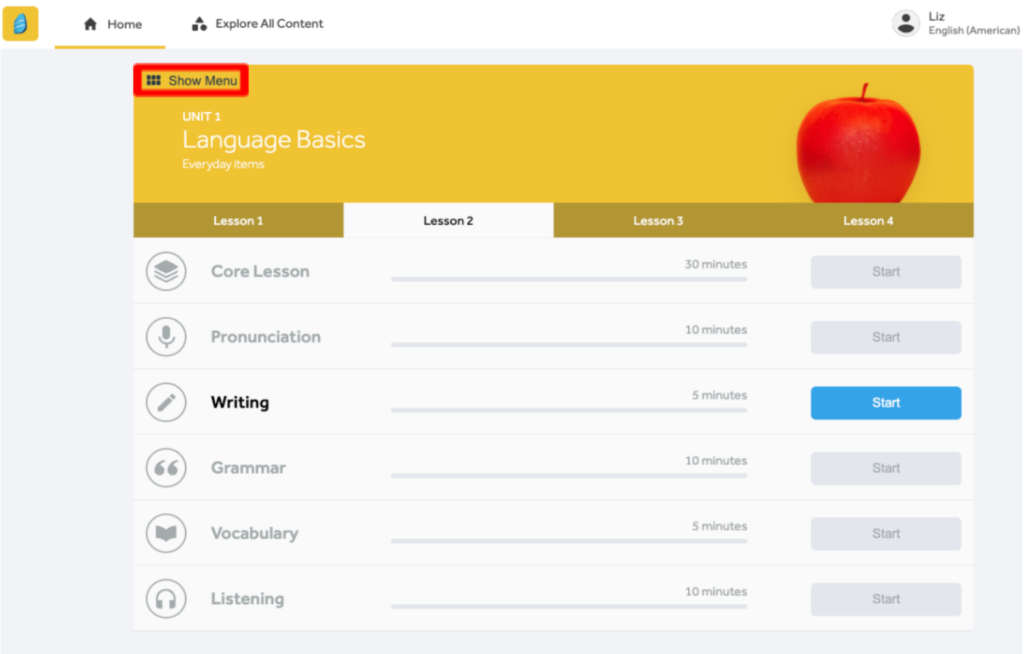1024x654 pixels.
Task: Start the Pronunciation activity
Action: point(886,337)
